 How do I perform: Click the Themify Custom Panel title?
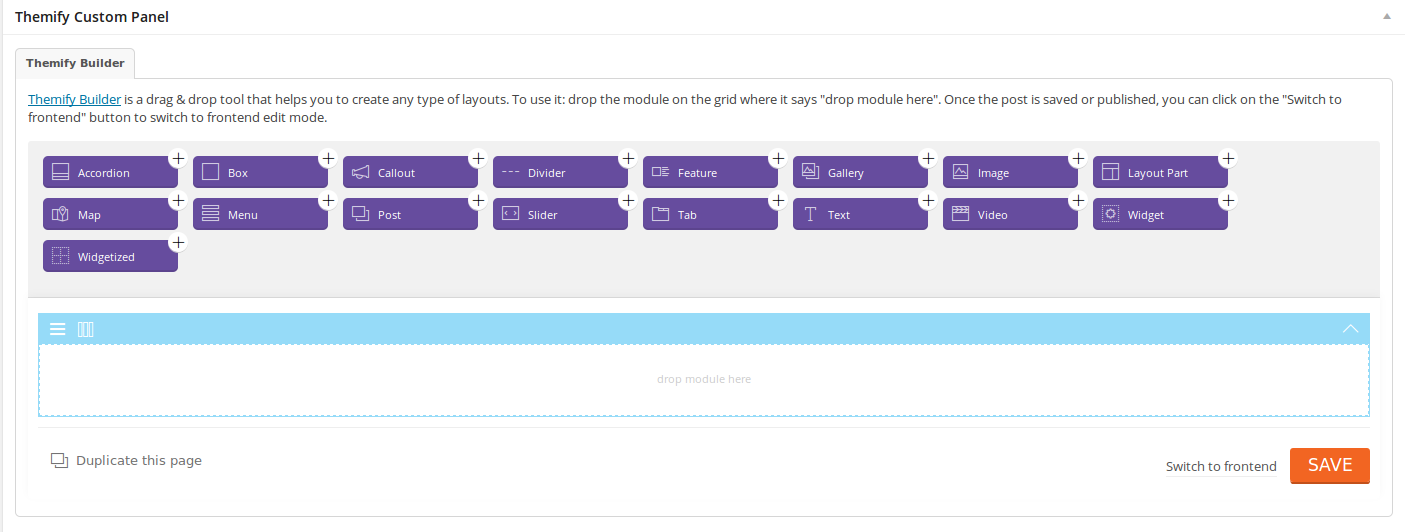coord(92,17)
